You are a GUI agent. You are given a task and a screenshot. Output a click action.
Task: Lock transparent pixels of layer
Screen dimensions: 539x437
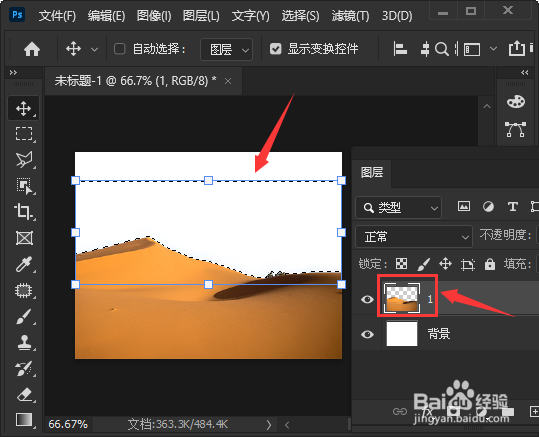point(402,264)
